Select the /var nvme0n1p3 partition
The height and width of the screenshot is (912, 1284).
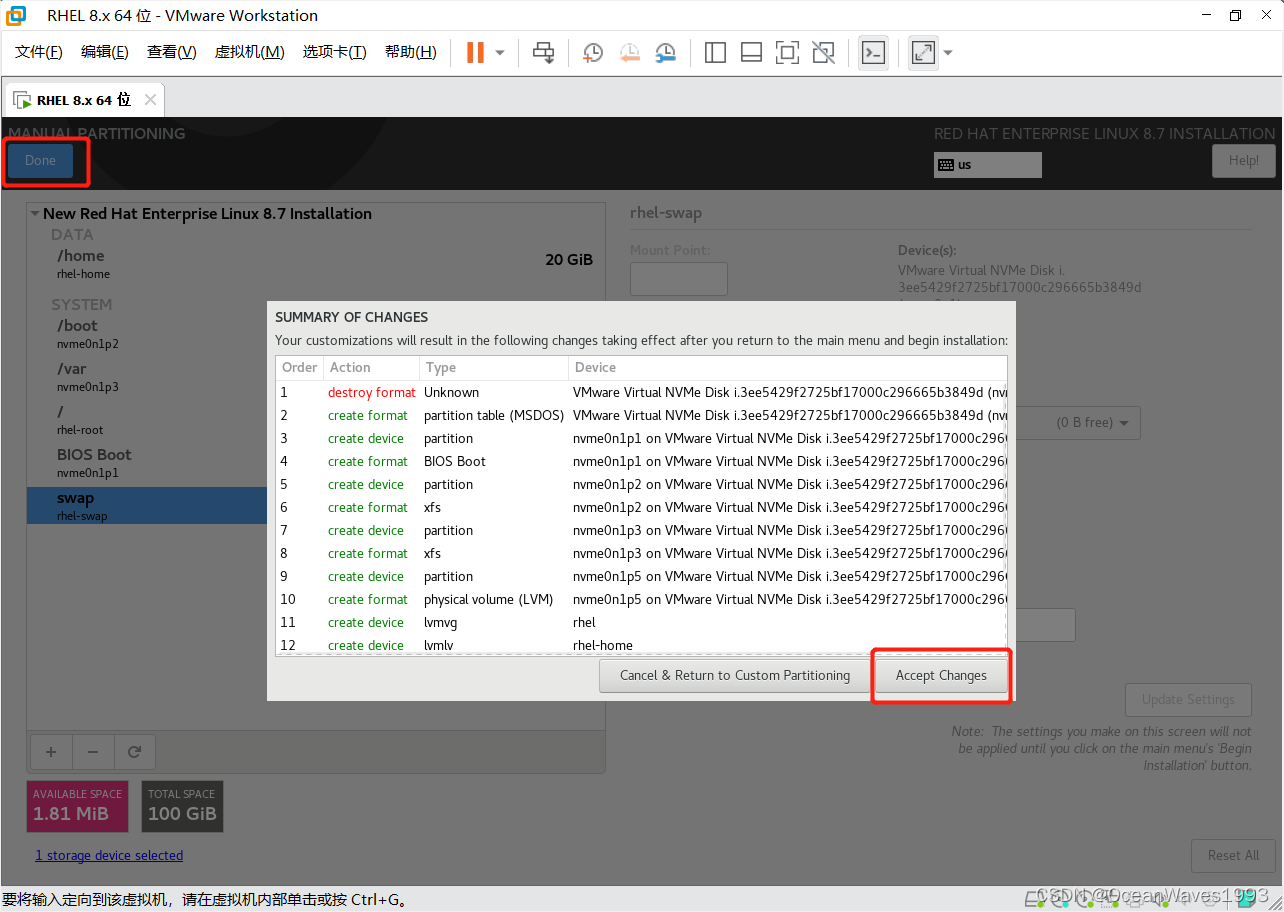(x=316, y=377)
